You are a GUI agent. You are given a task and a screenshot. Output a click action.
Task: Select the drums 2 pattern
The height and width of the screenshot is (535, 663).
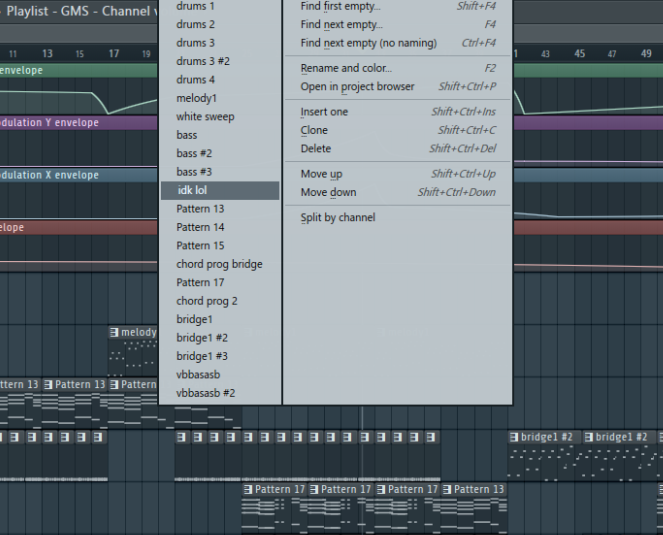point(220,24)
